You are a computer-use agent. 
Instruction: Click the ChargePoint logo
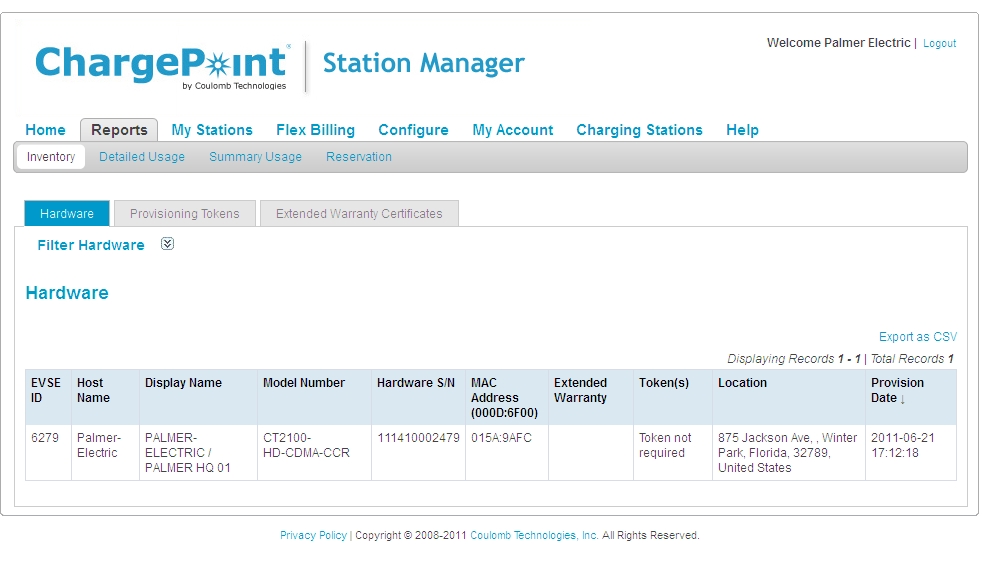coord(163,67)
